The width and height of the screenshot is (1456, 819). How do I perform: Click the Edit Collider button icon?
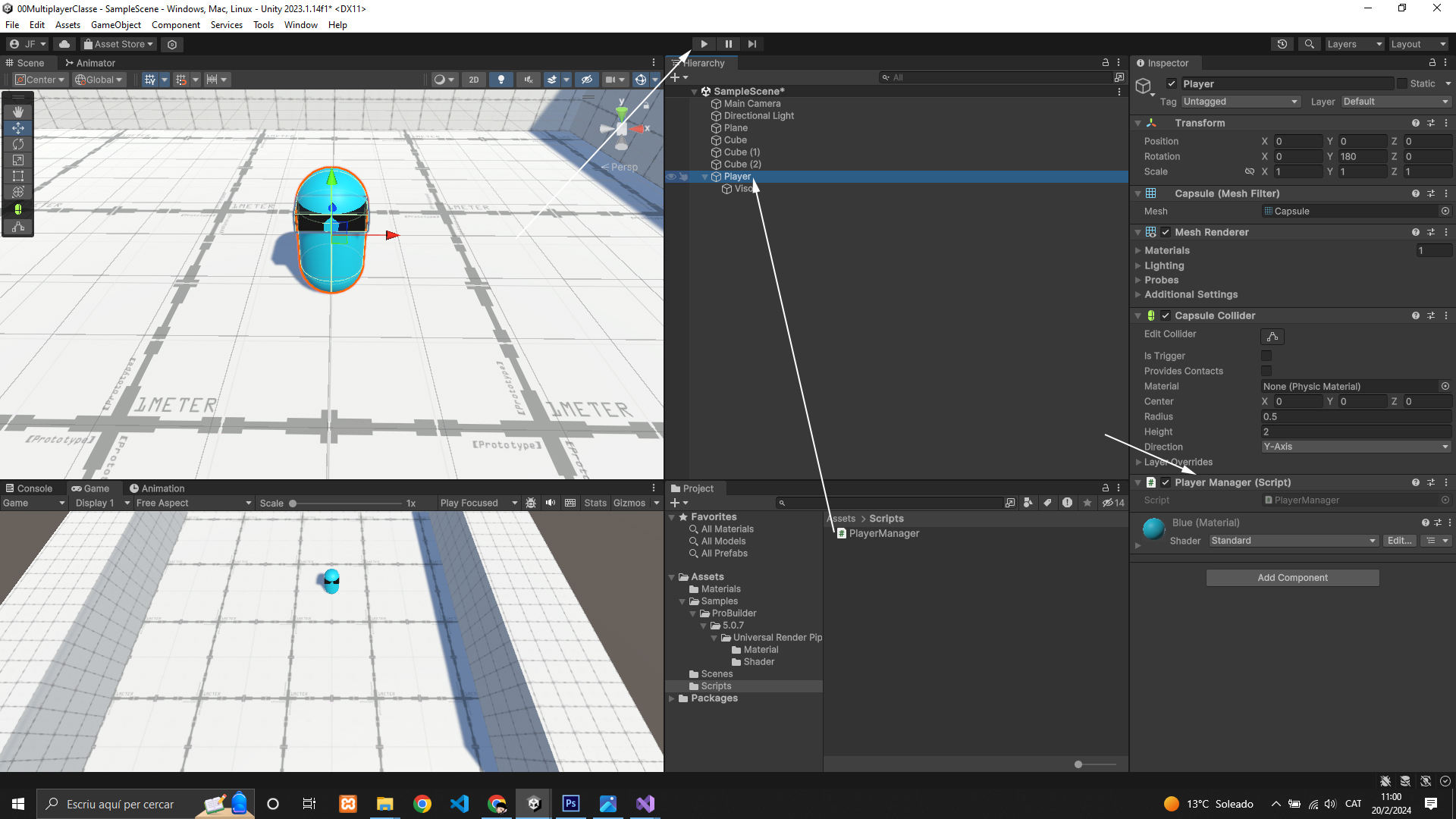1272,337
